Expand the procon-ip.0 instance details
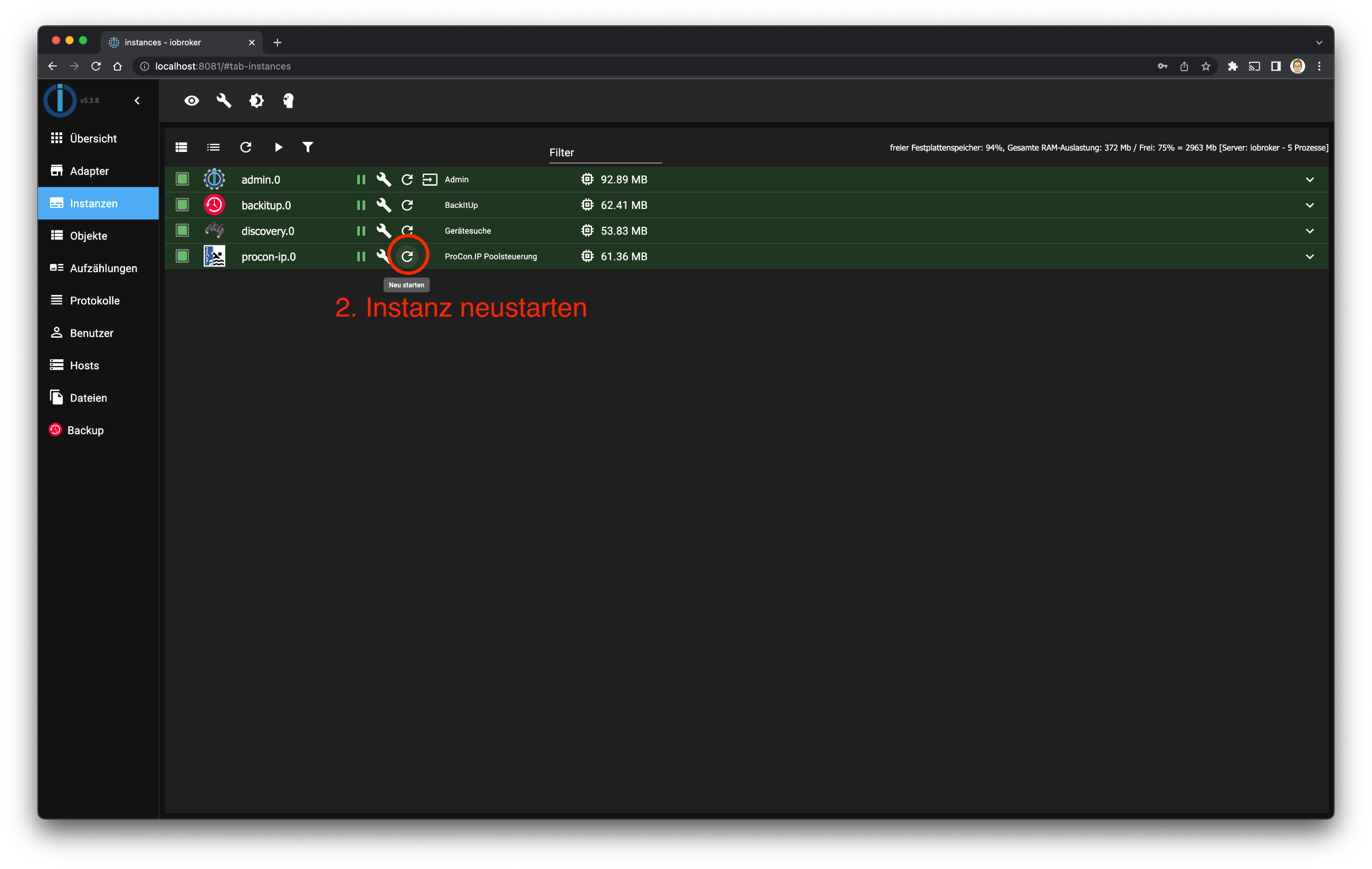Viewport: 1372px width, 869px height. tap(1309, 256)
